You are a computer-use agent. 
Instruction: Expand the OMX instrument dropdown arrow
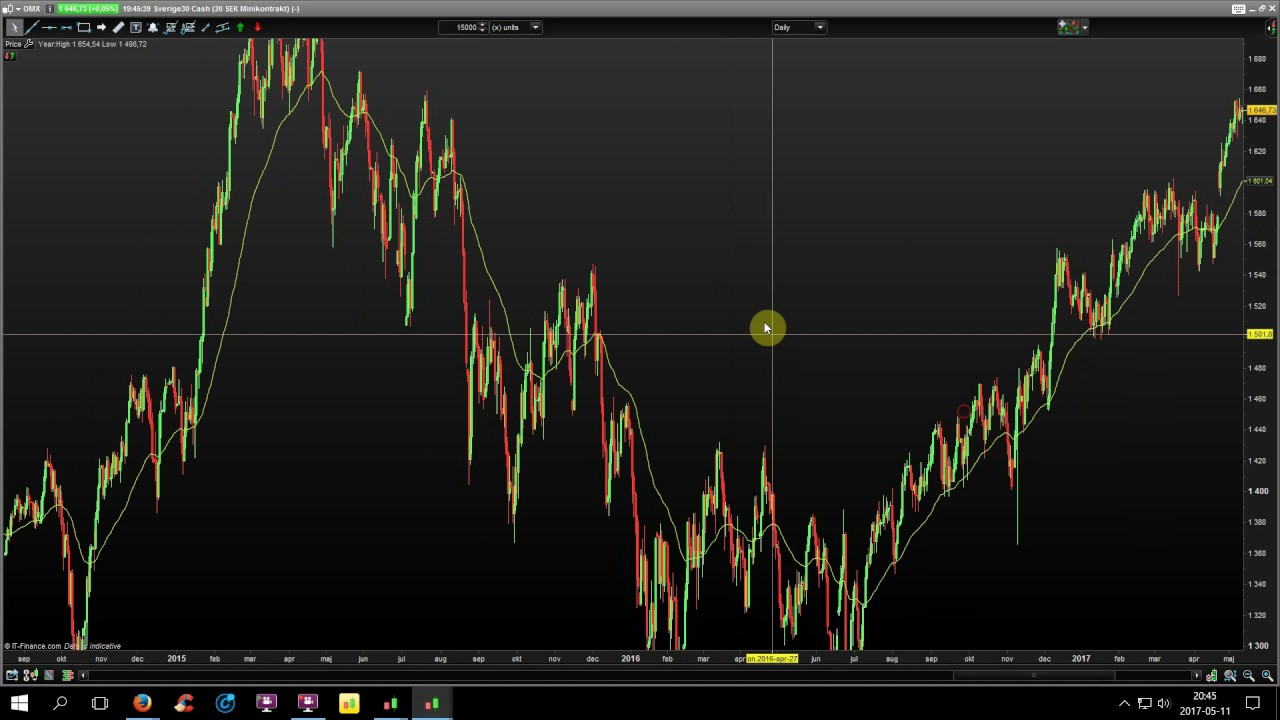(x=18, y=9)
